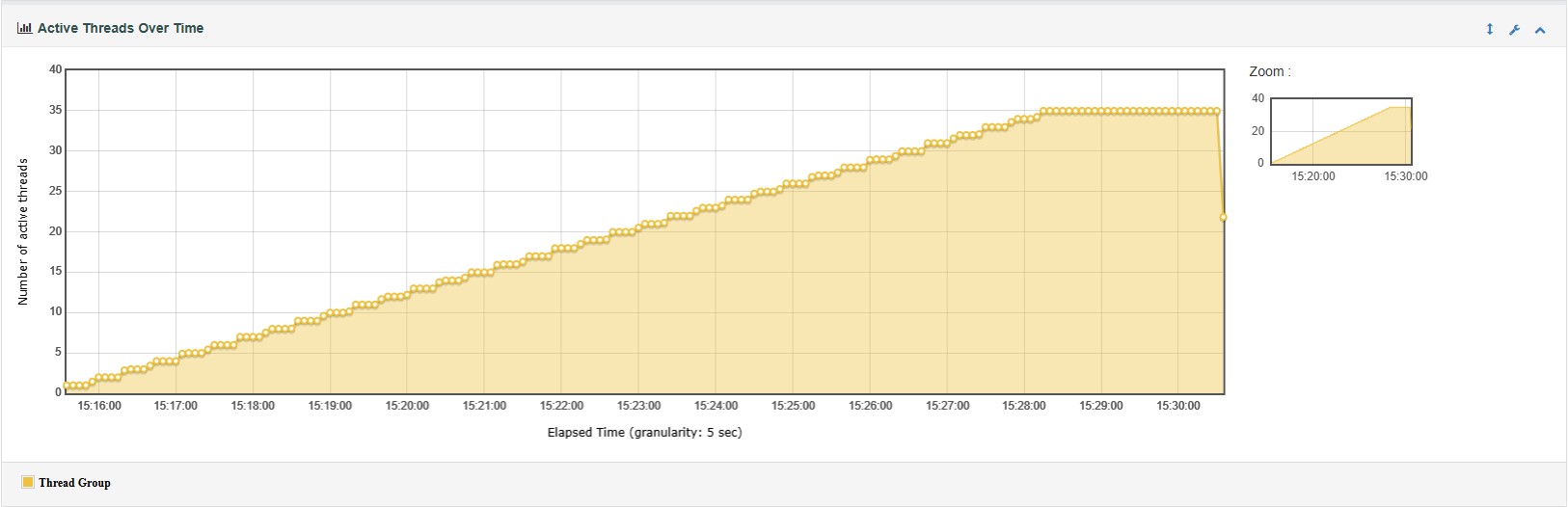Click the 40 label on main y-axis
This screenshot has height=507, width=1568.
[55, 69]
